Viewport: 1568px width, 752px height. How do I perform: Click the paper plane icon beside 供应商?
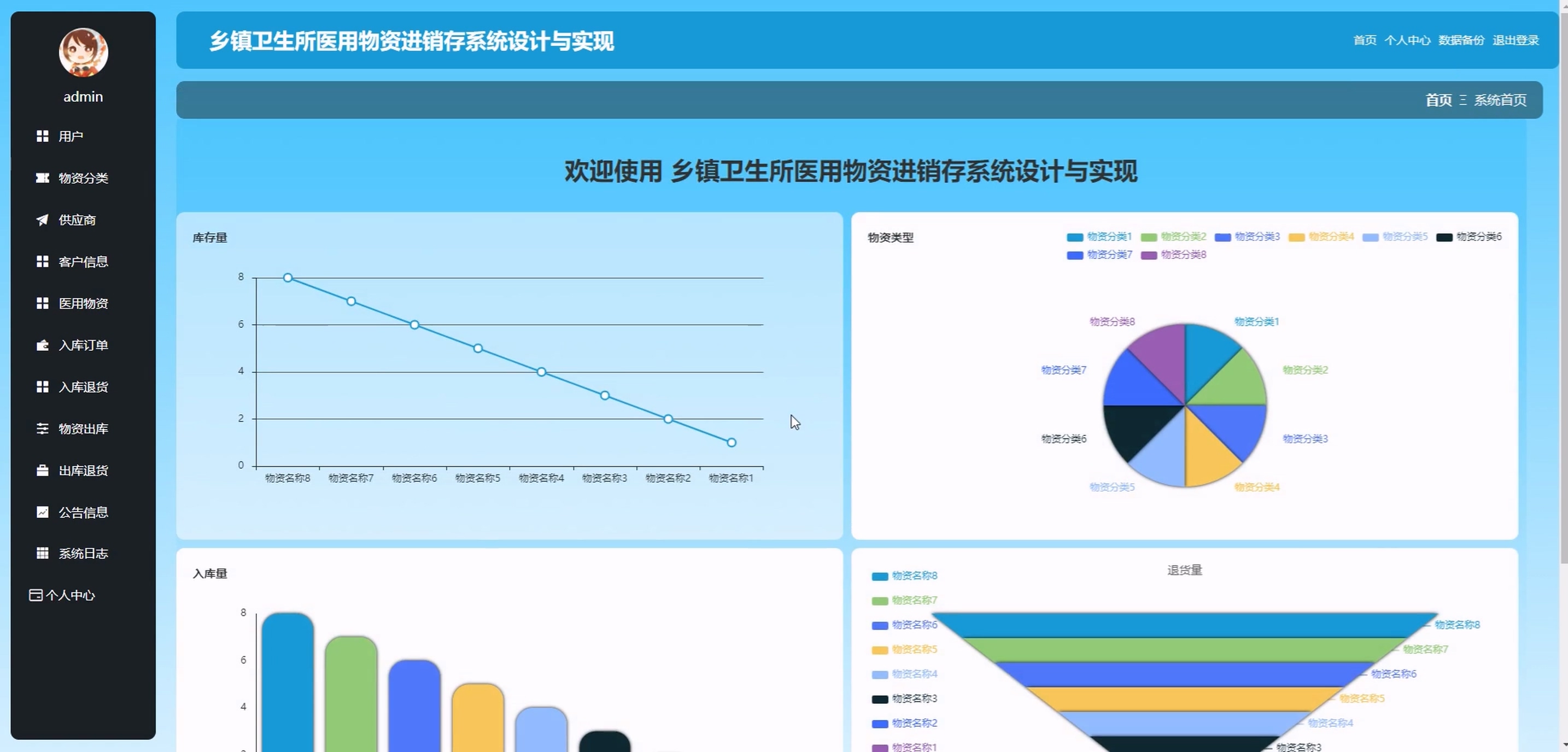coord(42,220)
